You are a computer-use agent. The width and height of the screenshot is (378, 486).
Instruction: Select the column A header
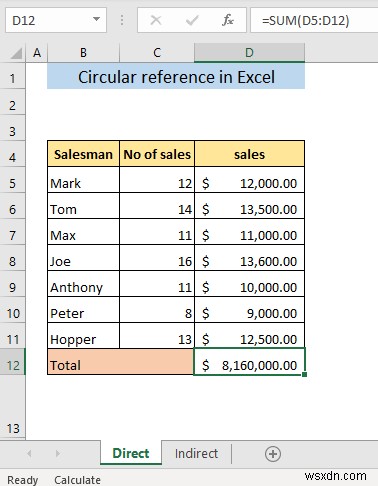(37, 53)
